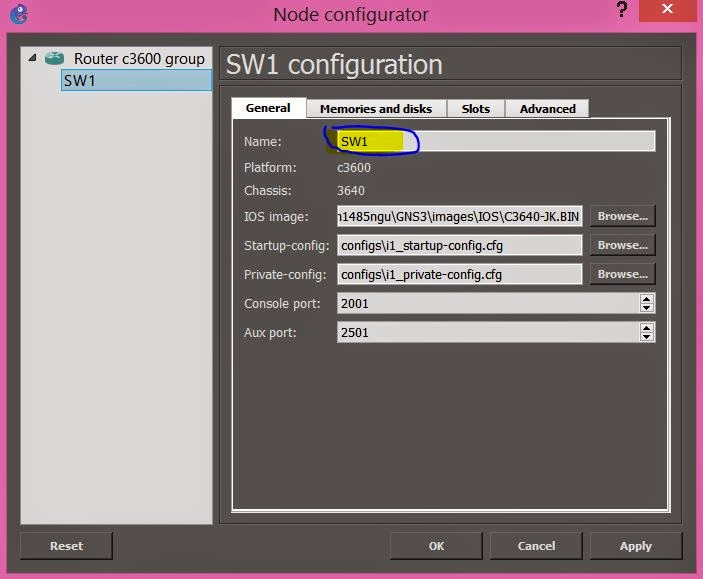Click the Node configurator window title
703x579 pixels.
pyautogui.click(x=351, y=15)
